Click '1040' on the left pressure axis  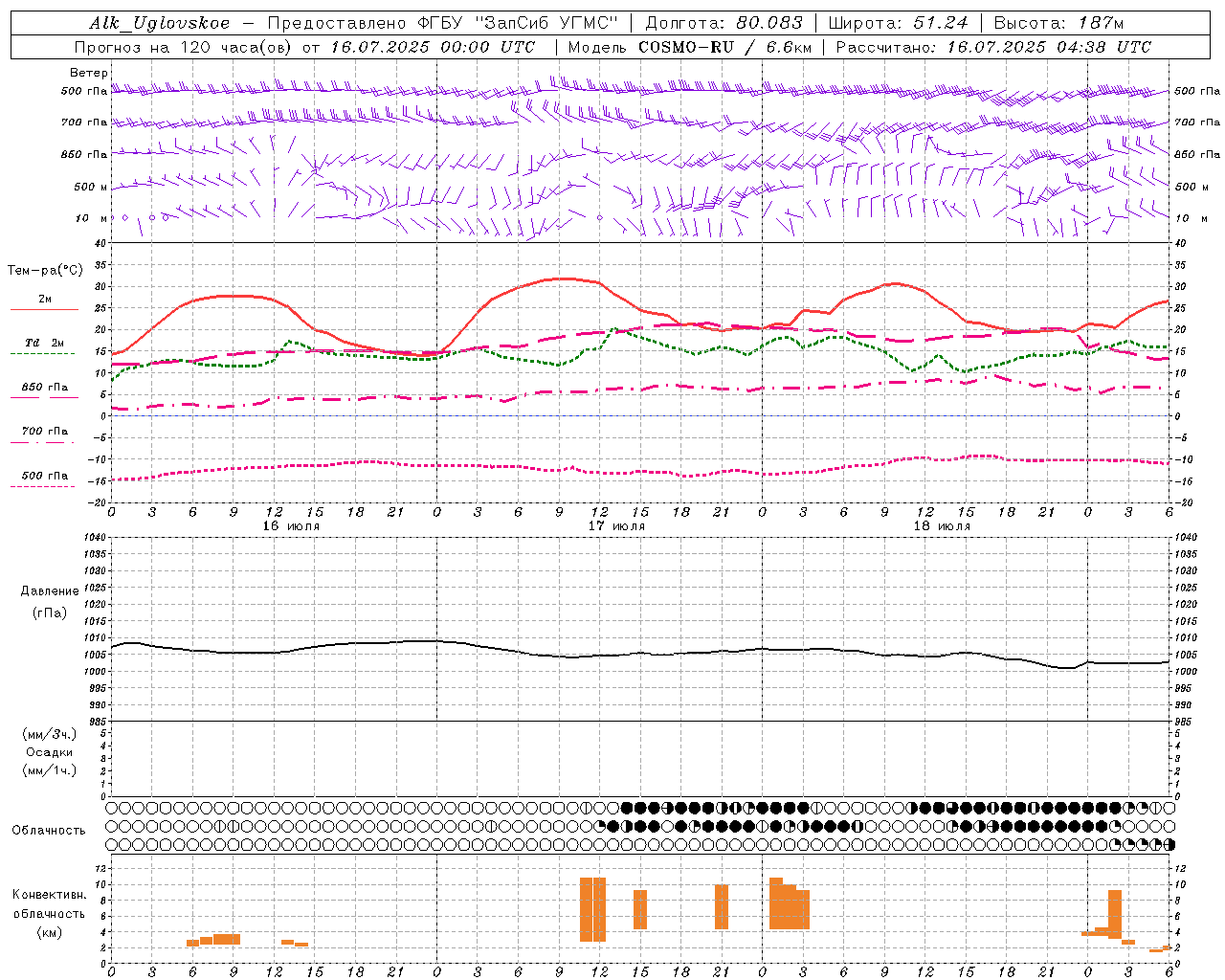pyautogui.click(x=94, y=537)
